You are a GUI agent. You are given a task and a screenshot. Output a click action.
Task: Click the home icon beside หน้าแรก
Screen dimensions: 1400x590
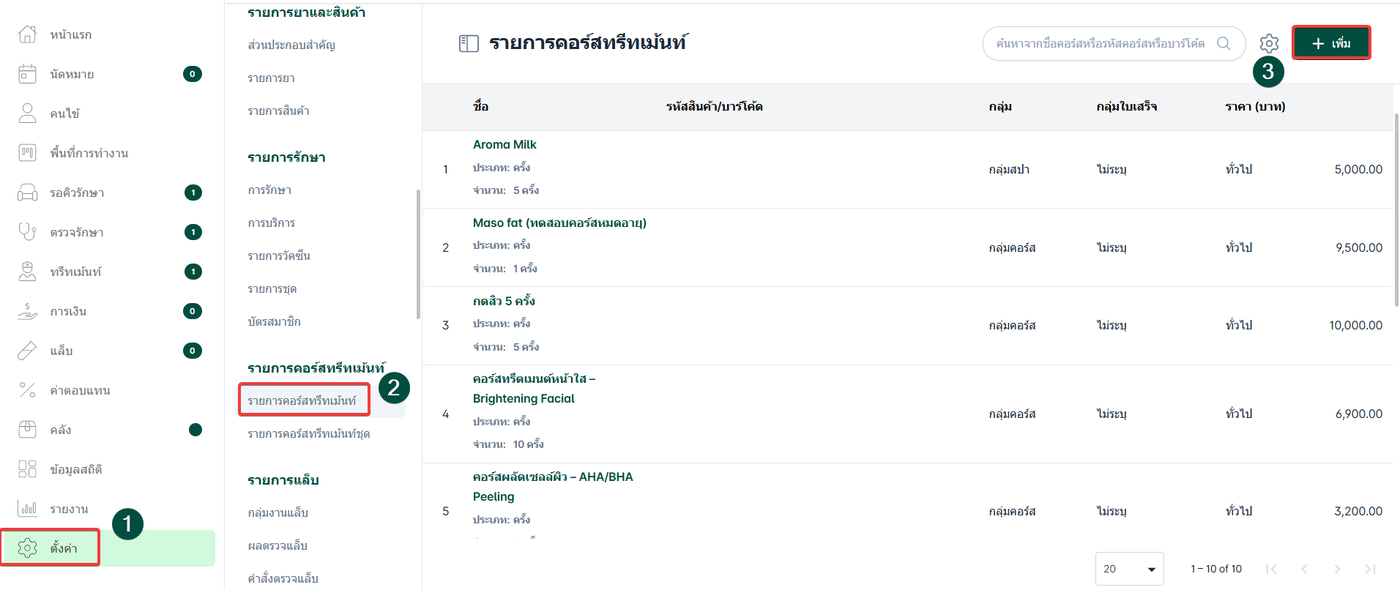click(x=27, y=35)
